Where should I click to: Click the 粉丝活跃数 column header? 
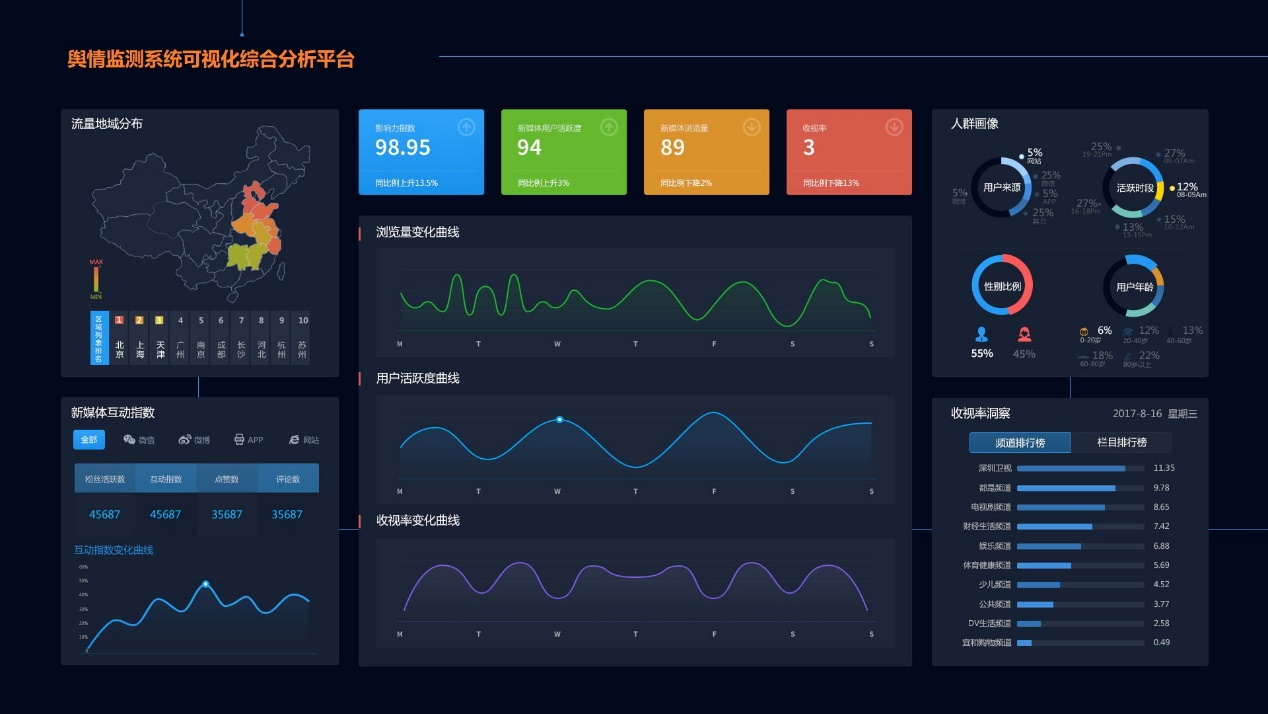pos(105,479)
